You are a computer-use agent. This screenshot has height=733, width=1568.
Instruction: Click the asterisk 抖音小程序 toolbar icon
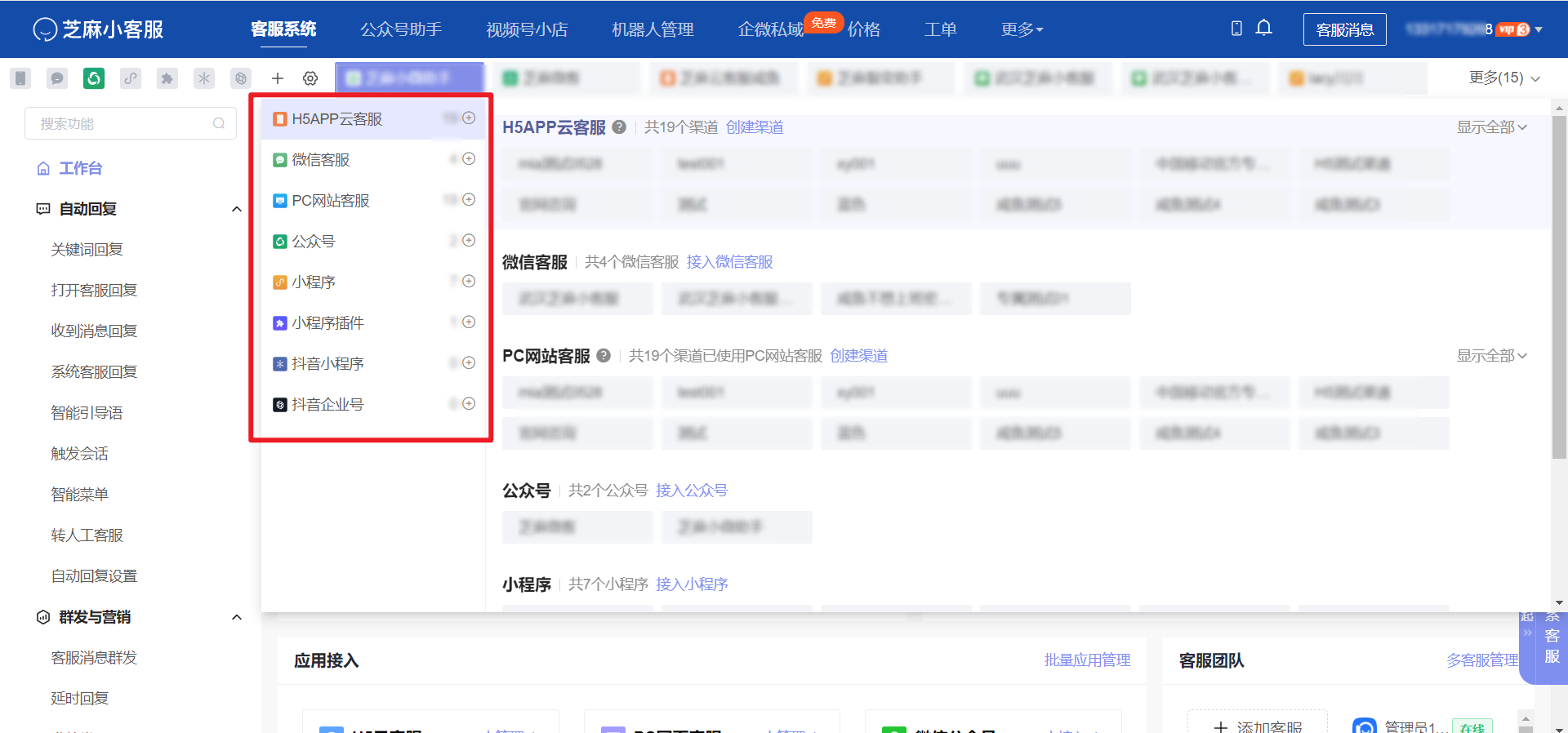point(204,78)
